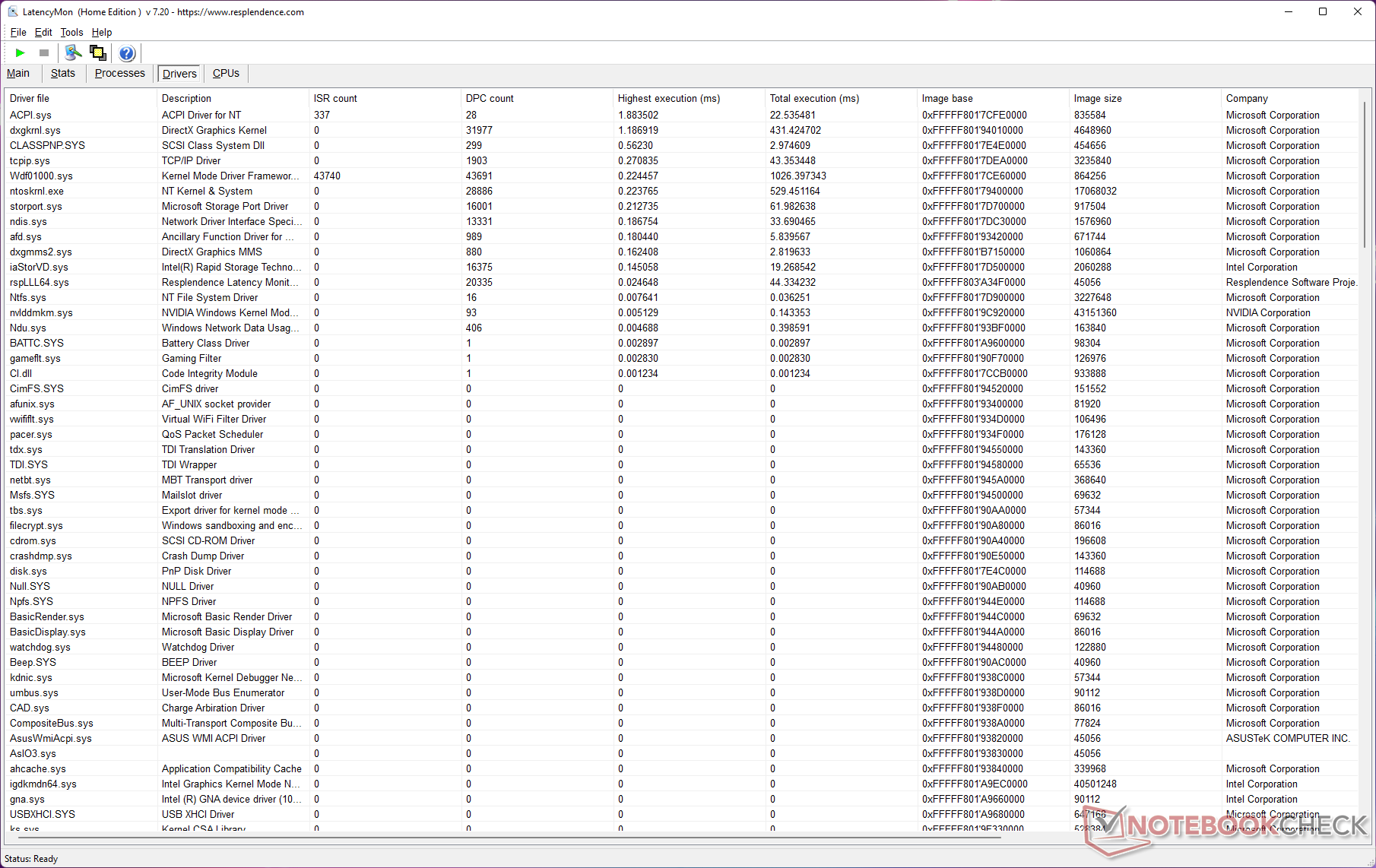Click the NVIDIA Corporation company cell

tap(1268, 312)
